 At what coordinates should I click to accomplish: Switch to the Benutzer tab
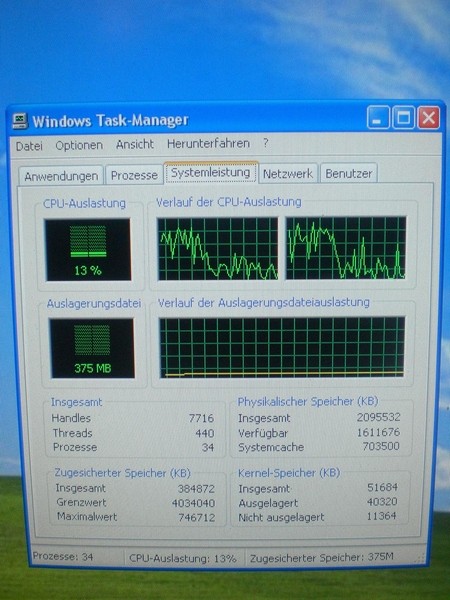(349, 173)
